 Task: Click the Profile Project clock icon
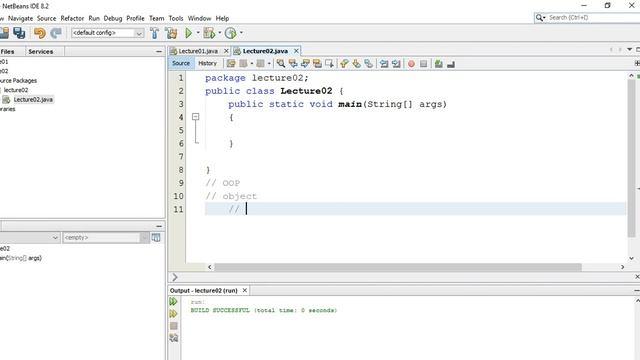pos(231,33)
